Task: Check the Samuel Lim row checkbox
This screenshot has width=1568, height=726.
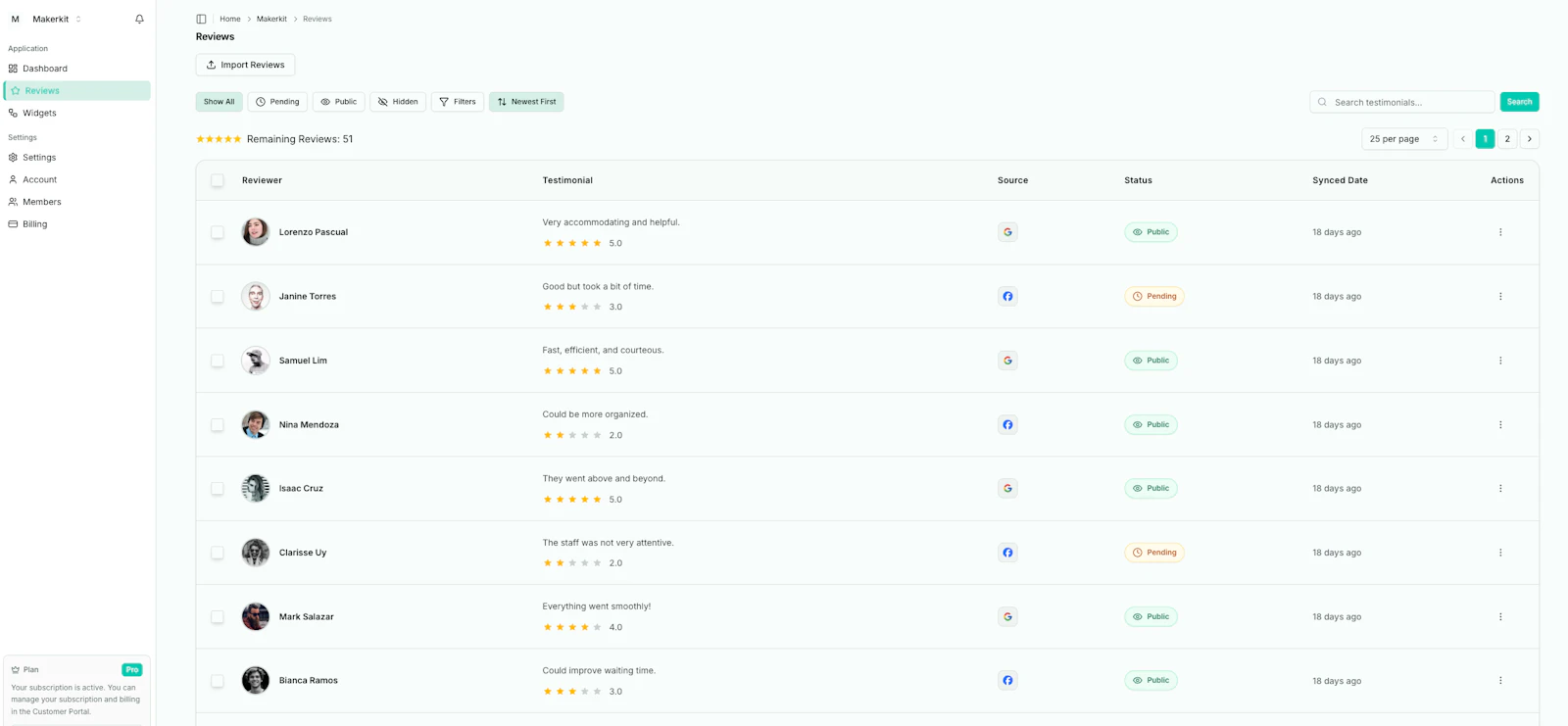Action: (x=218, y=361)
